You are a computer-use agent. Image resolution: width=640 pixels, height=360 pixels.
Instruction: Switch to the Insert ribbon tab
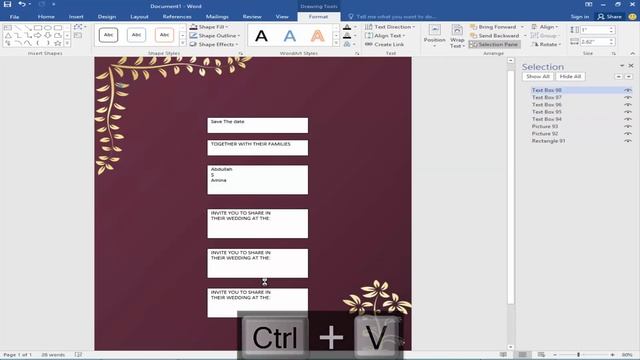tap(76, 17)
